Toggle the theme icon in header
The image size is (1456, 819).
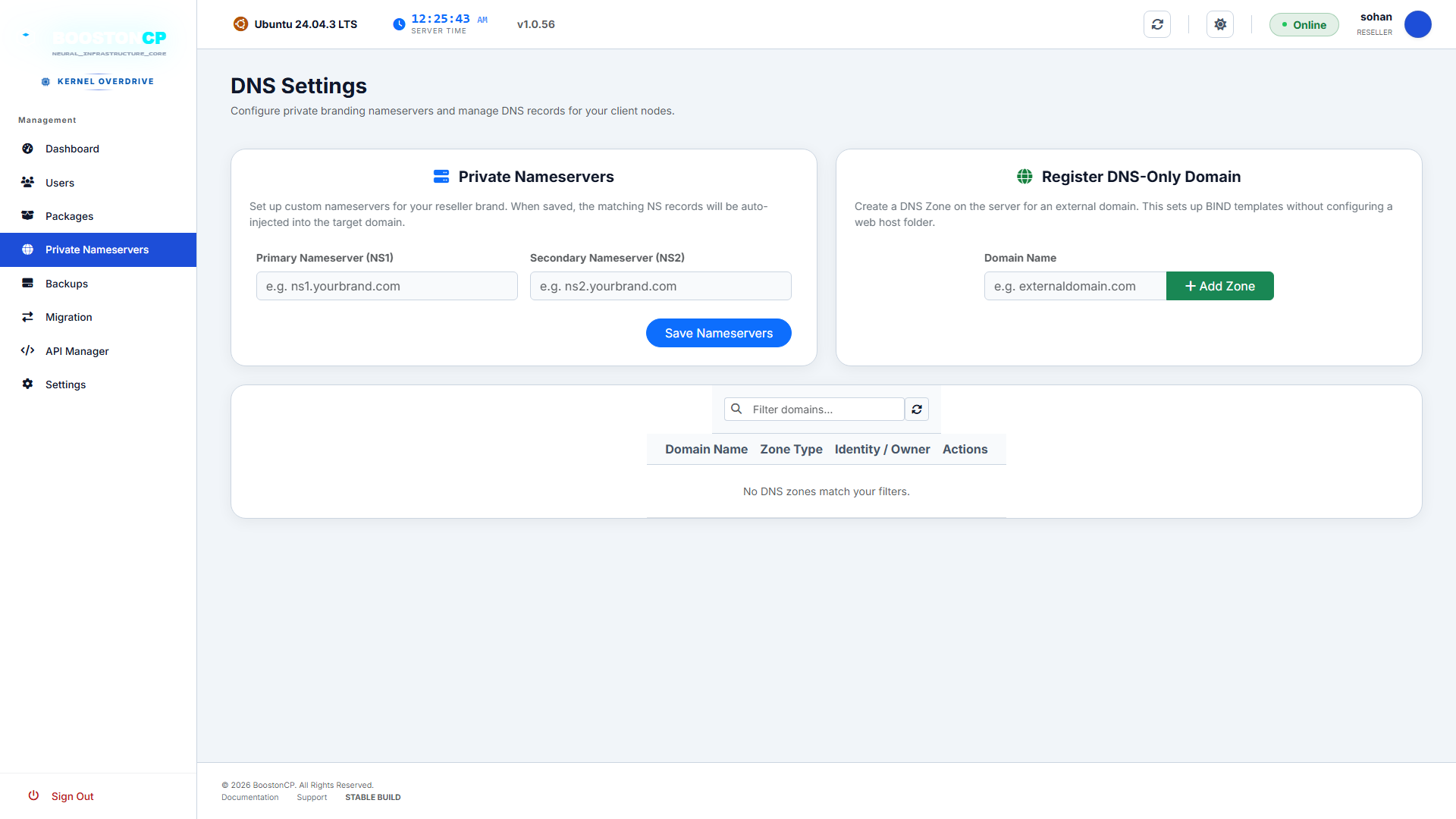(x=1220, y=24)
